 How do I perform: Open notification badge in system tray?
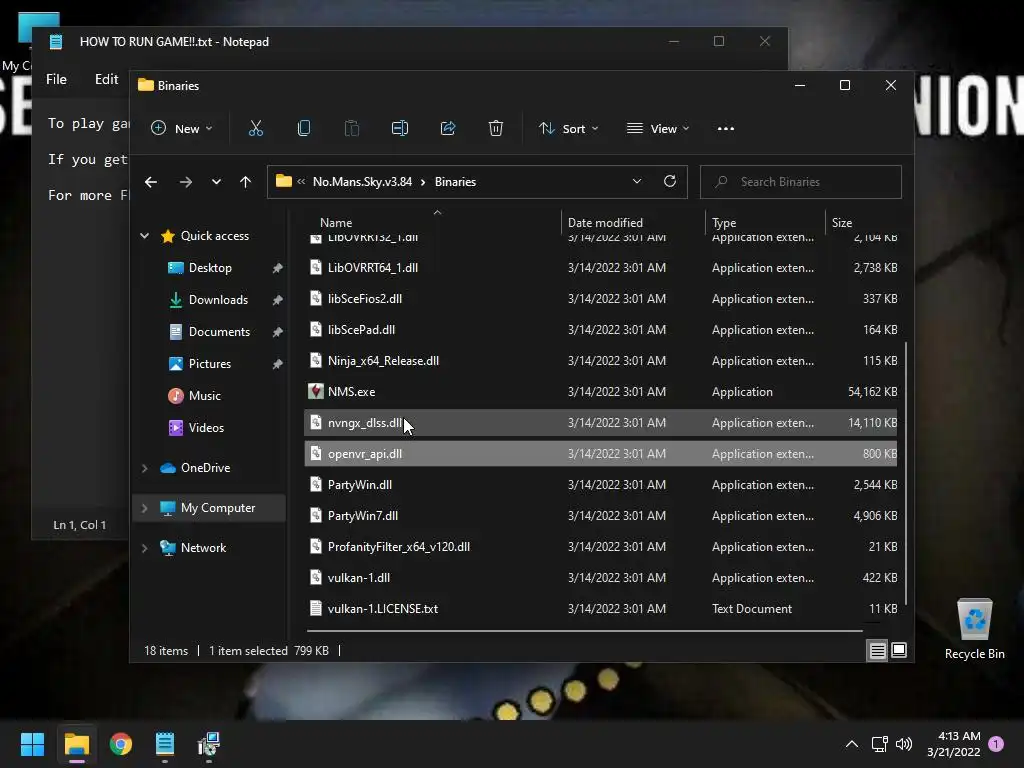tap(996, 744)
